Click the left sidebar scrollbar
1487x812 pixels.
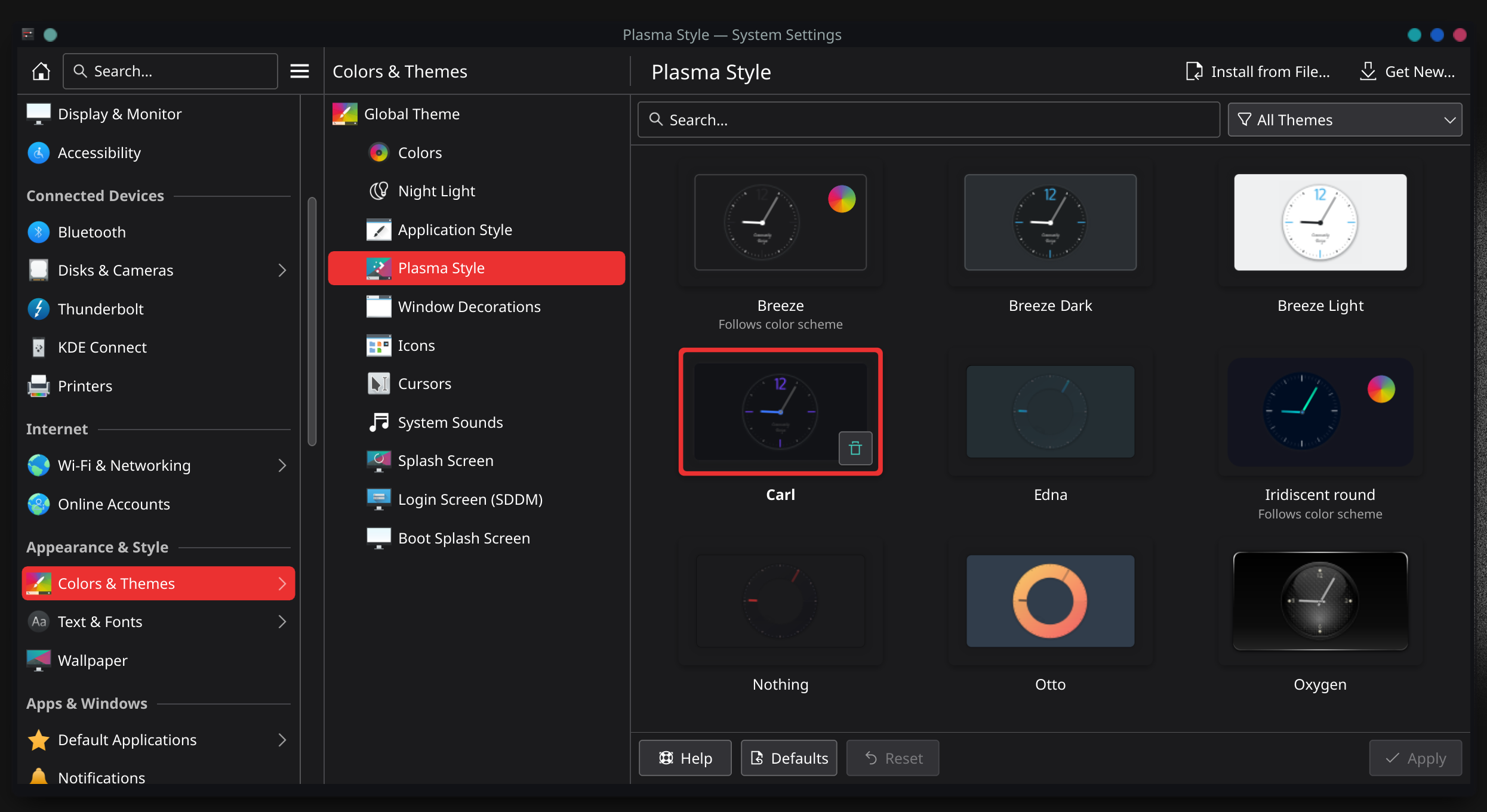click(312, 321)
